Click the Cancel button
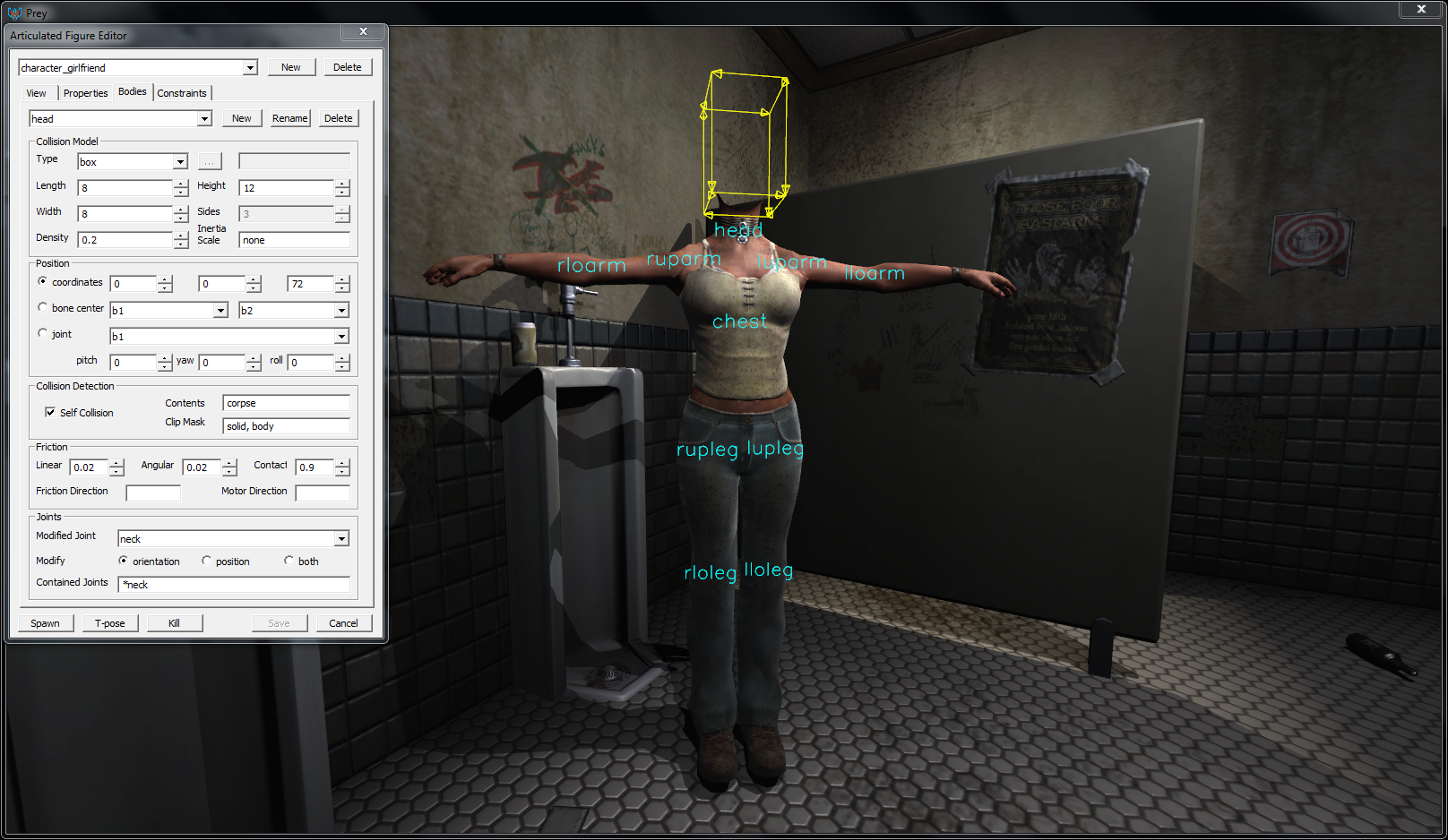 [343, 623]
